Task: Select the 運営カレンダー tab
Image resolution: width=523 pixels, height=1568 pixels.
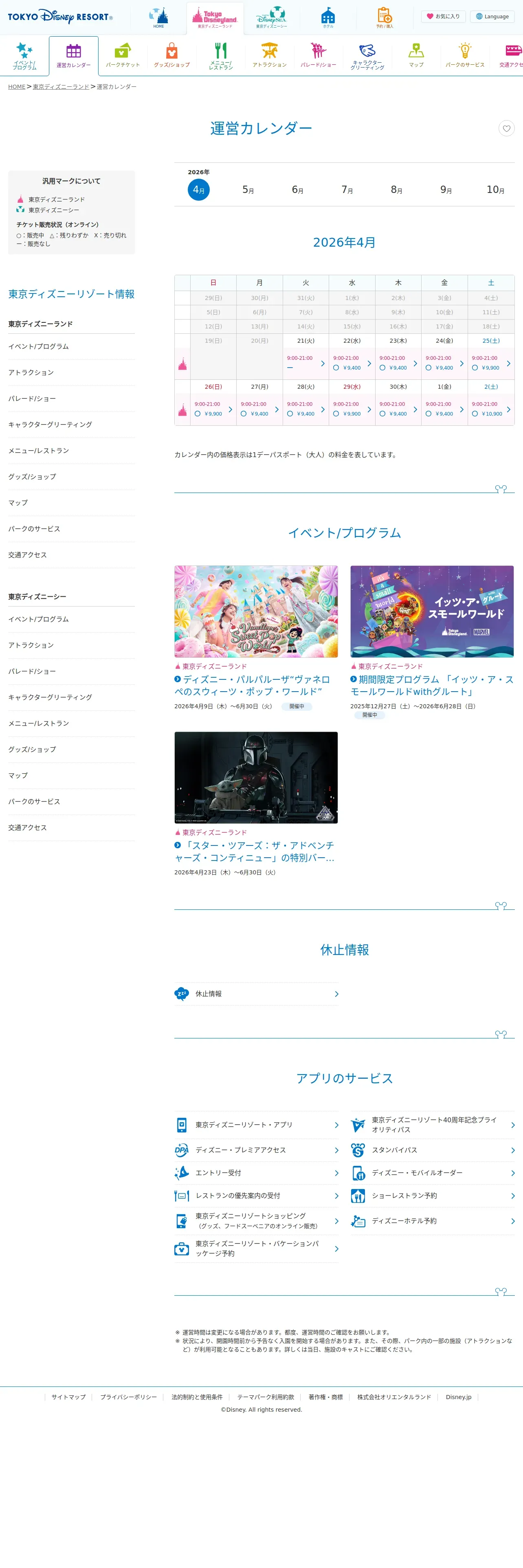Action: [x=74, y=56]
